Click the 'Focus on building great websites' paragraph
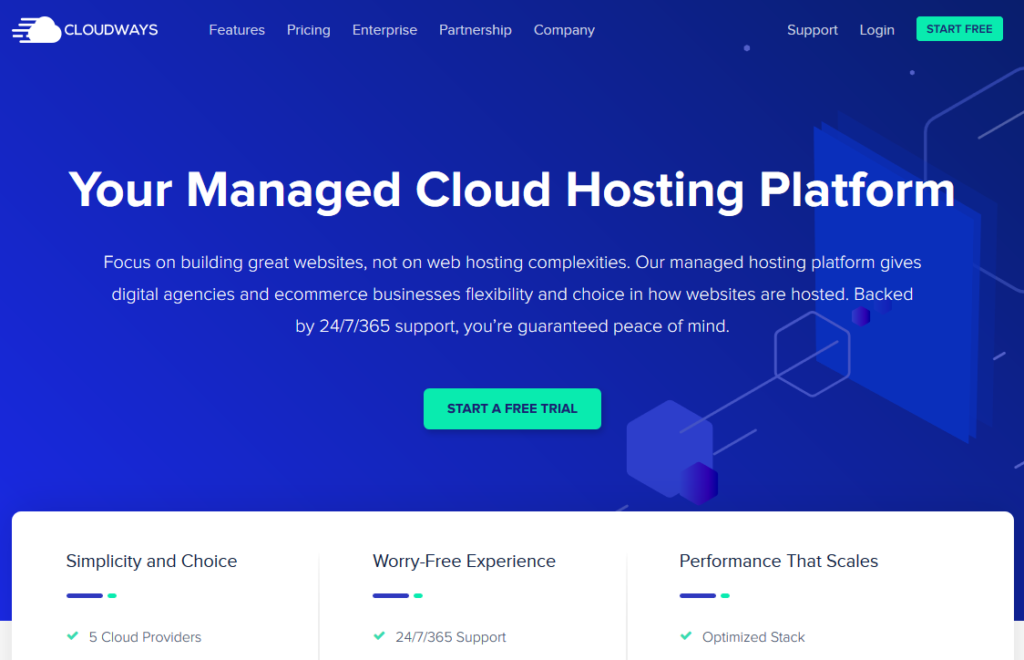The image size is (1024, 660). tap(512, 294)
